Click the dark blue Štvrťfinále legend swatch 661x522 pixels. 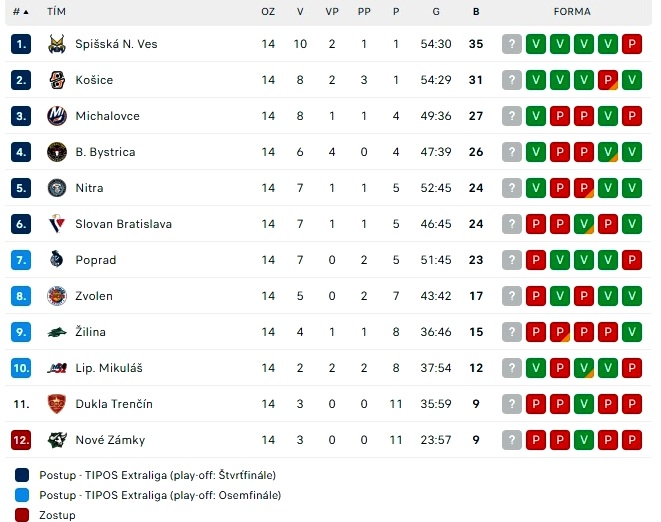[23, 476]
